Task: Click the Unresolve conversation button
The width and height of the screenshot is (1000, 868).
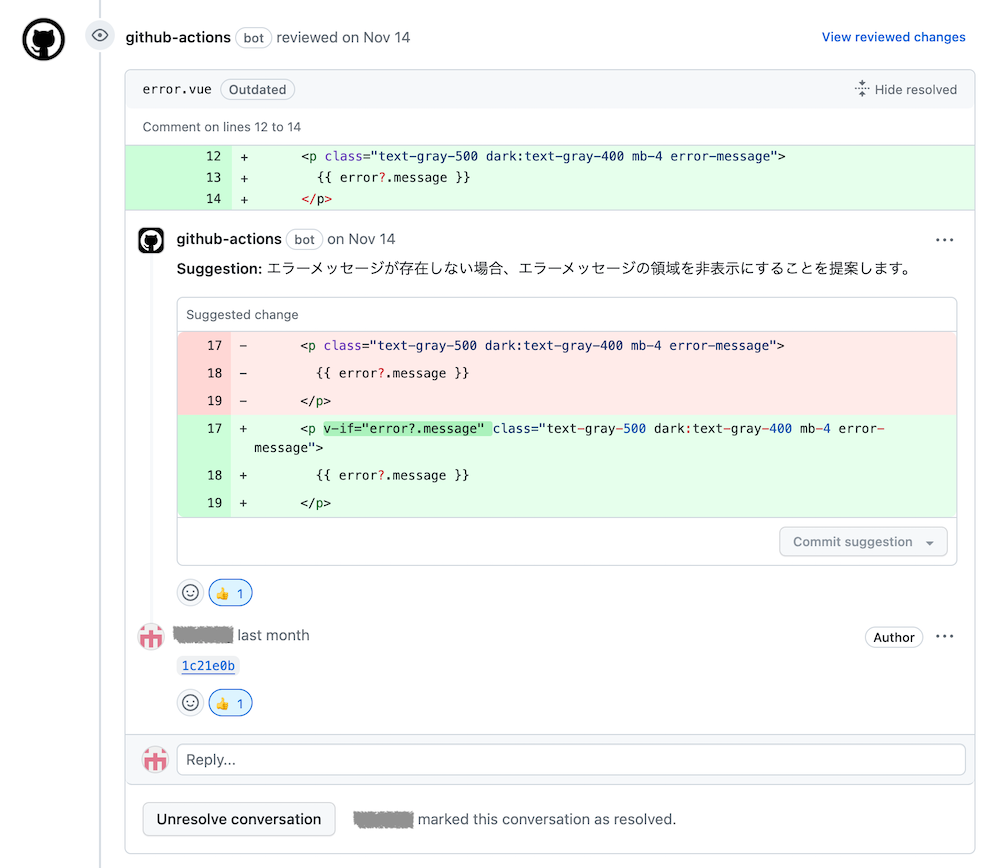Action: coord(239,819)
